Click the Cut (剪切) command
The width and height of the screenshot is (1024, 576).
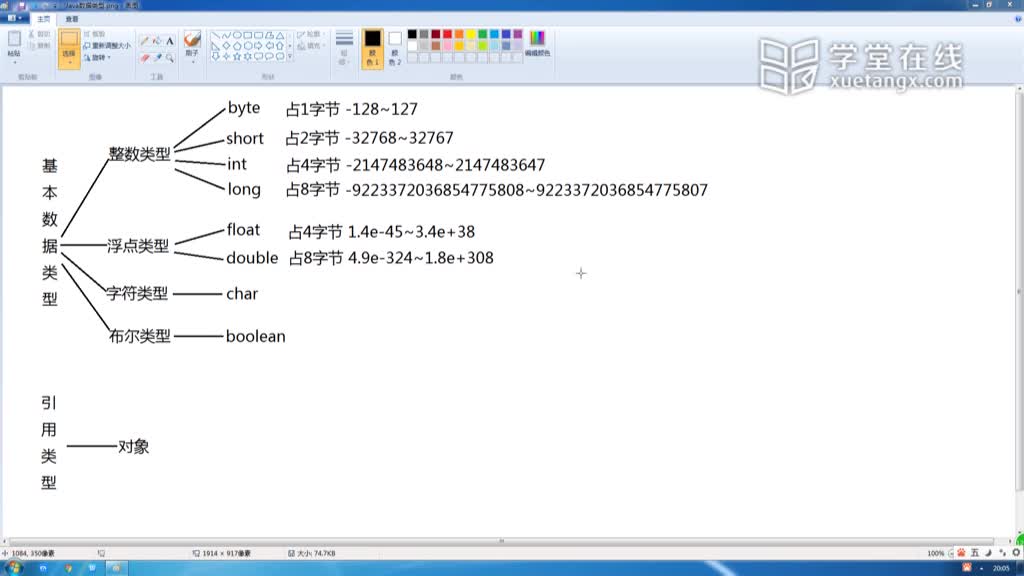(40, 34)
